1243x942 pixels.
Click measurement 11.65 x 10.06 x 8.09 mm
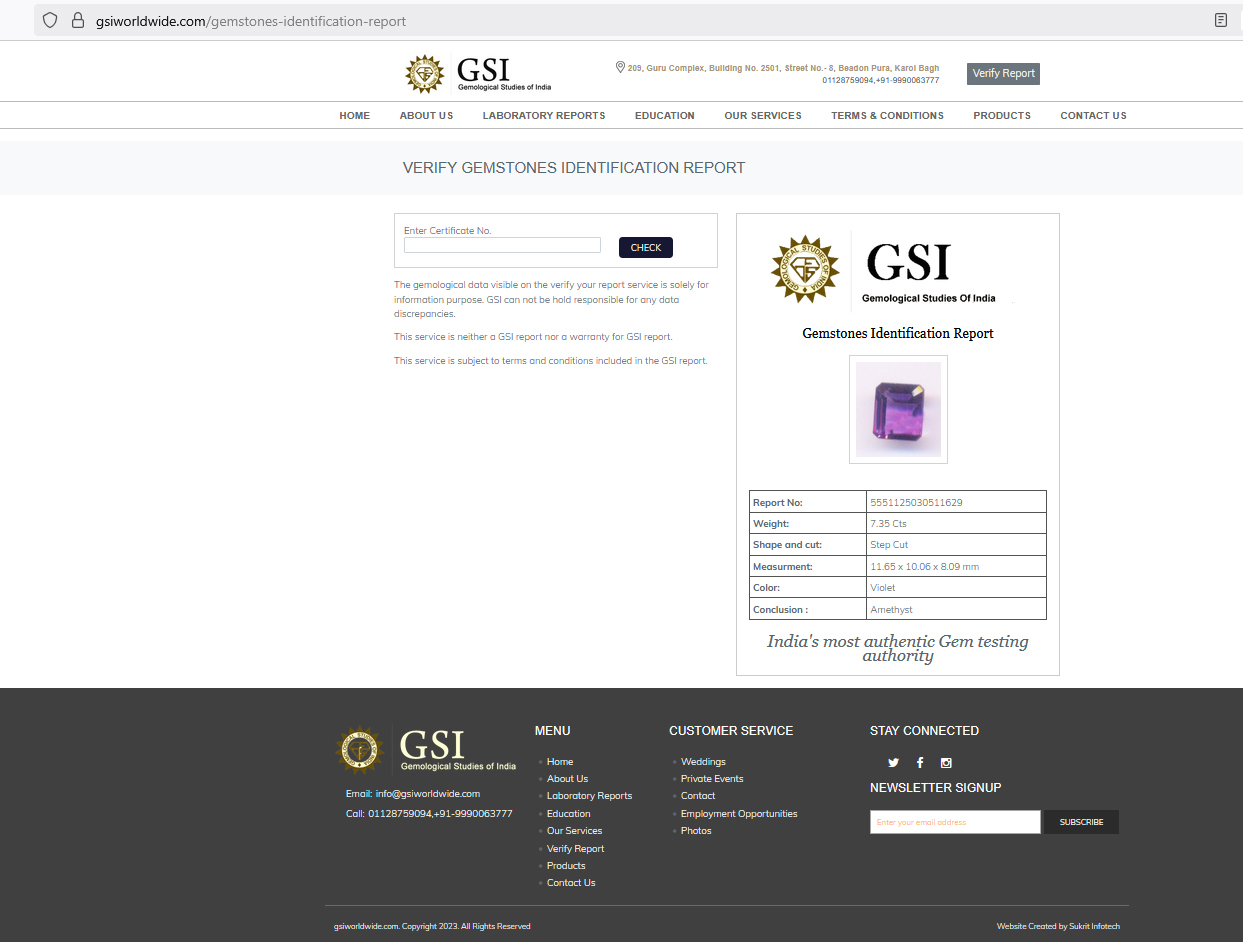[x=924, y=567]
